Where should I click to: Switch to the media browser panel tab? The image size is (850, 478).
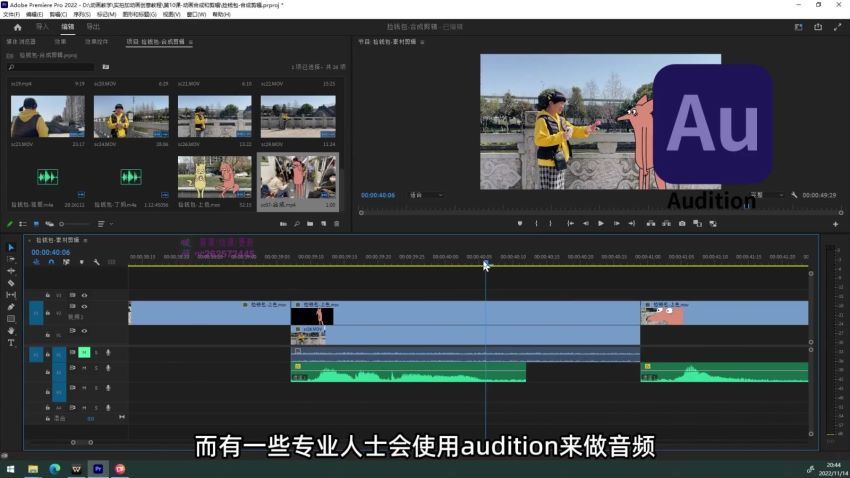(x=21, y=42)
